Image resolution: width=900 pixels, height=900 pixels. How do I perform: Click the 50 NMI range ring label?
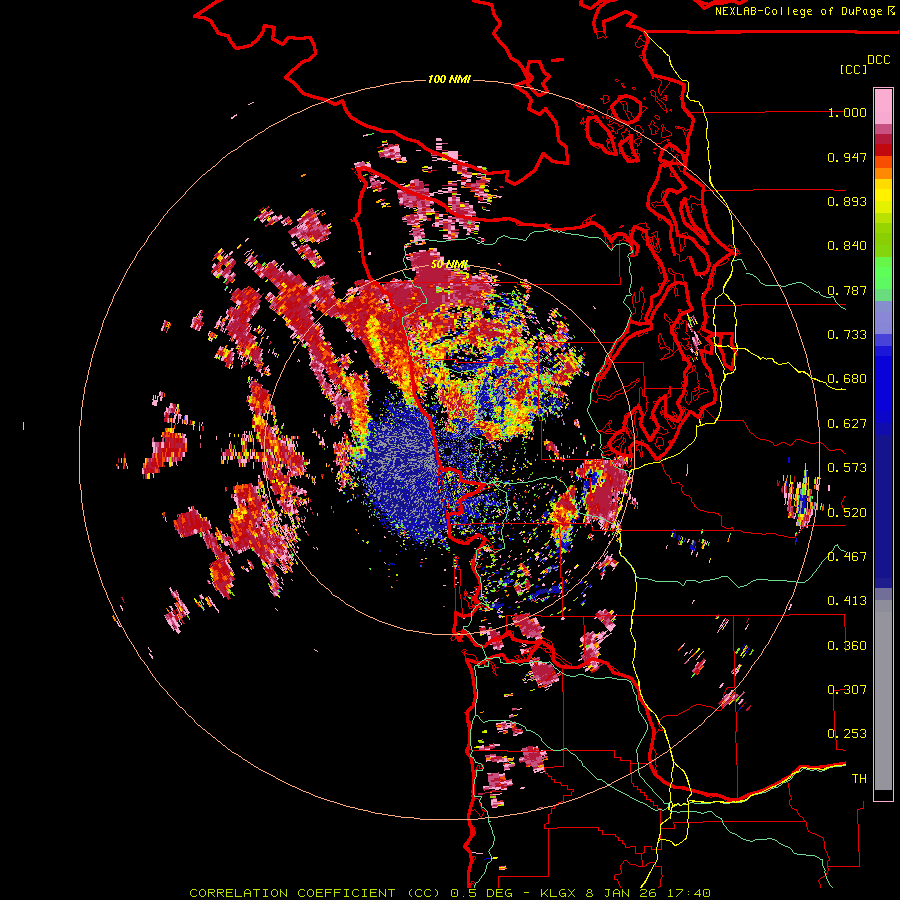tap(449, 265)
